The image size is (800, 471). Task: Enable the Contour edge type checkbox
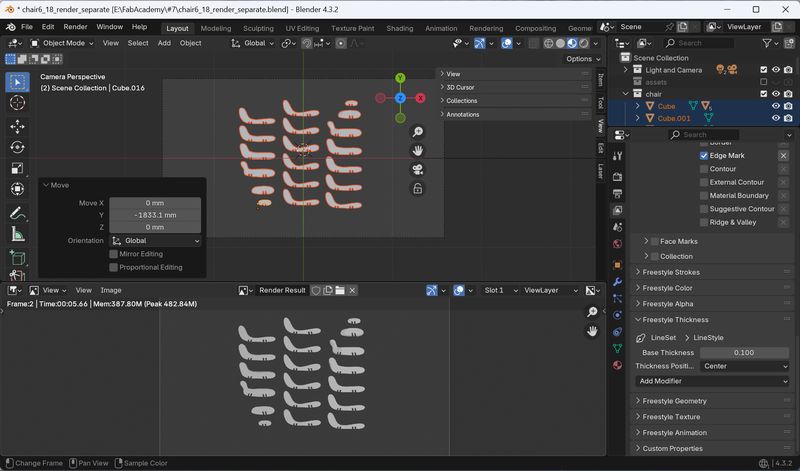click(x=704, y=169)
